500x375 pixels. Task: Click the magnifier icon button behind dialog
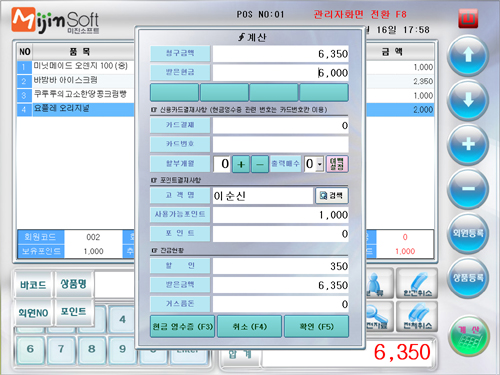379,316
